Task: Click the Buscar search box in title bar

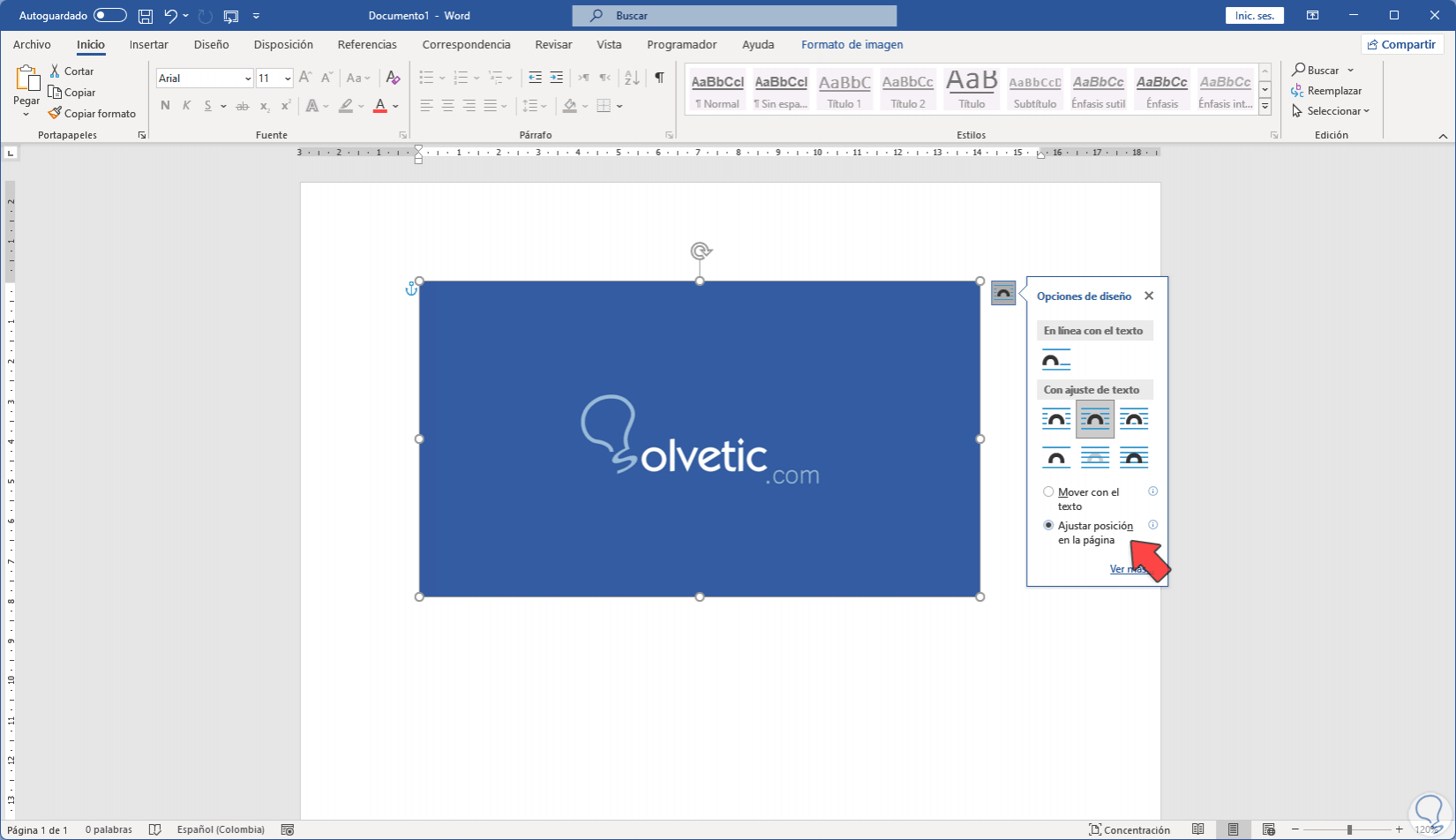Action: click(734, 16)
